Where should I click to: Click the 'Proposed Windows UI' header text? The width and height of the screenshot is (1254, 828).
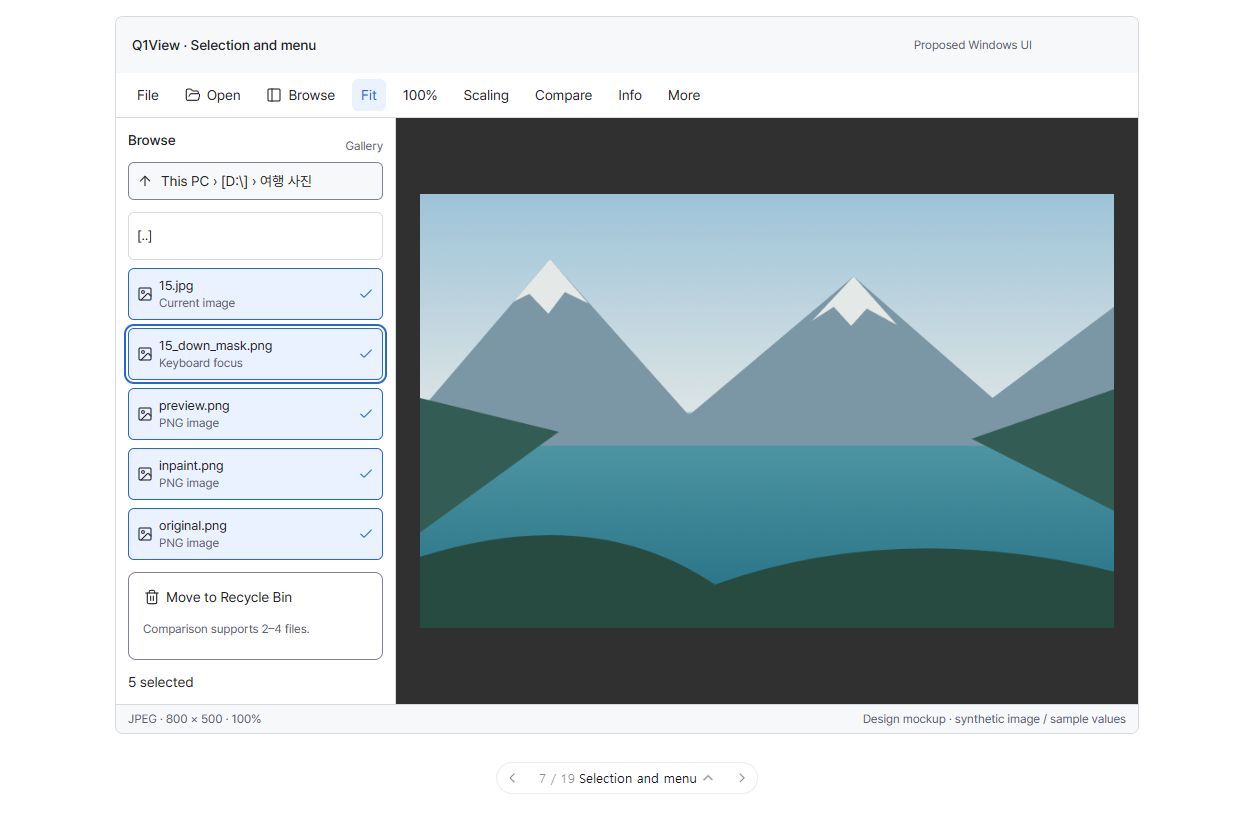(x=973, y=45)
